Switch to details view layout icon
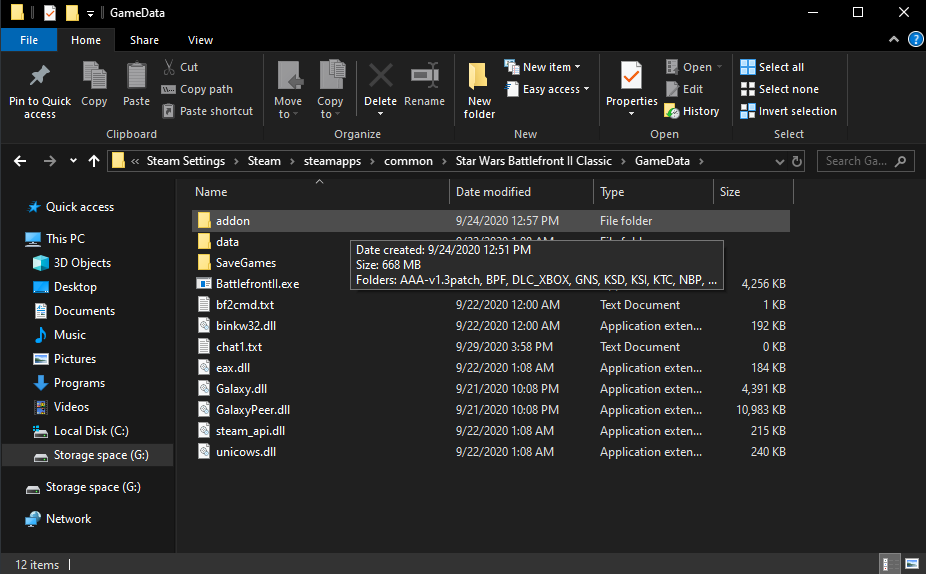The image size is (926, 574). [887, 564]
